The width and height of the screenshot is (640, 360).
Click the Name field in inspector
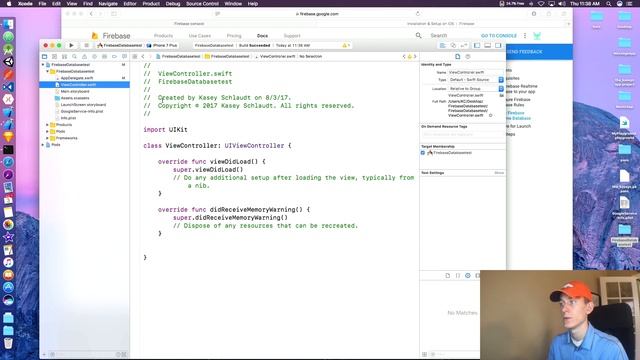click(476, 72)
